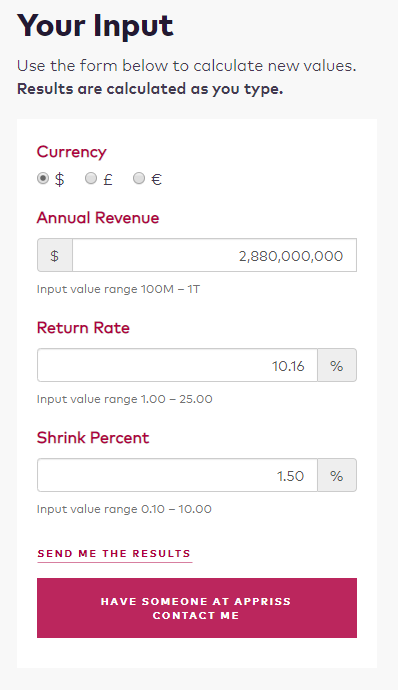Click the € symbol label
Screen dimensions: 398x690
[x=156, y=179]
